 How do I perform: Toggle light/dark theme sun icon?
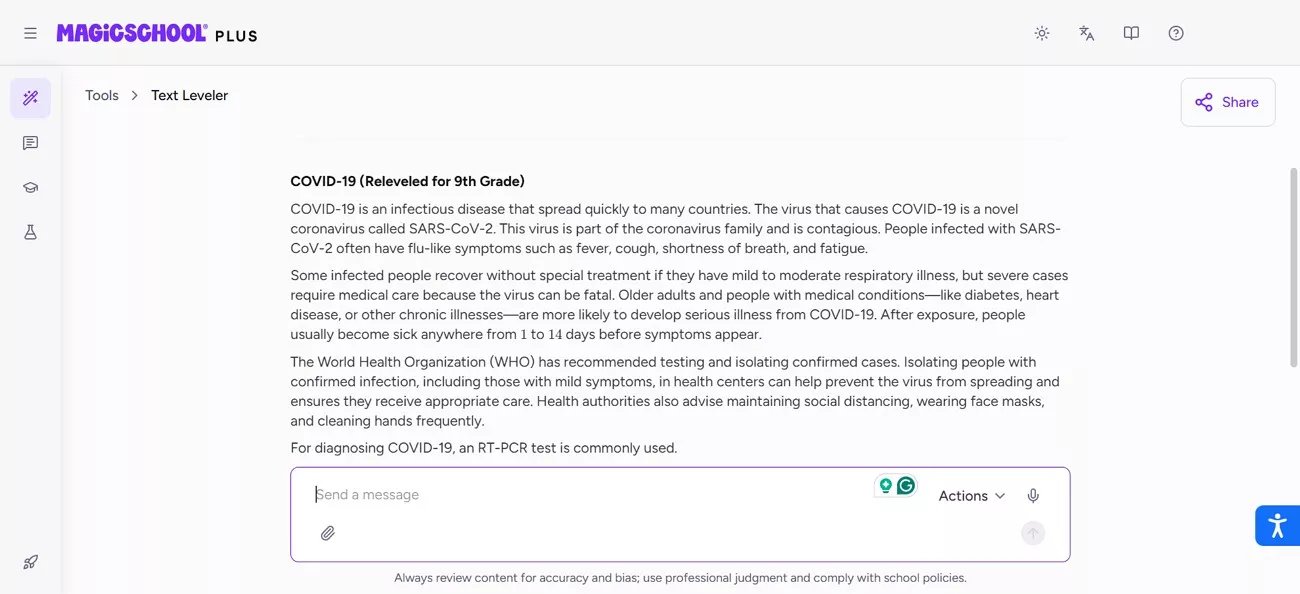coord(1042,33)
